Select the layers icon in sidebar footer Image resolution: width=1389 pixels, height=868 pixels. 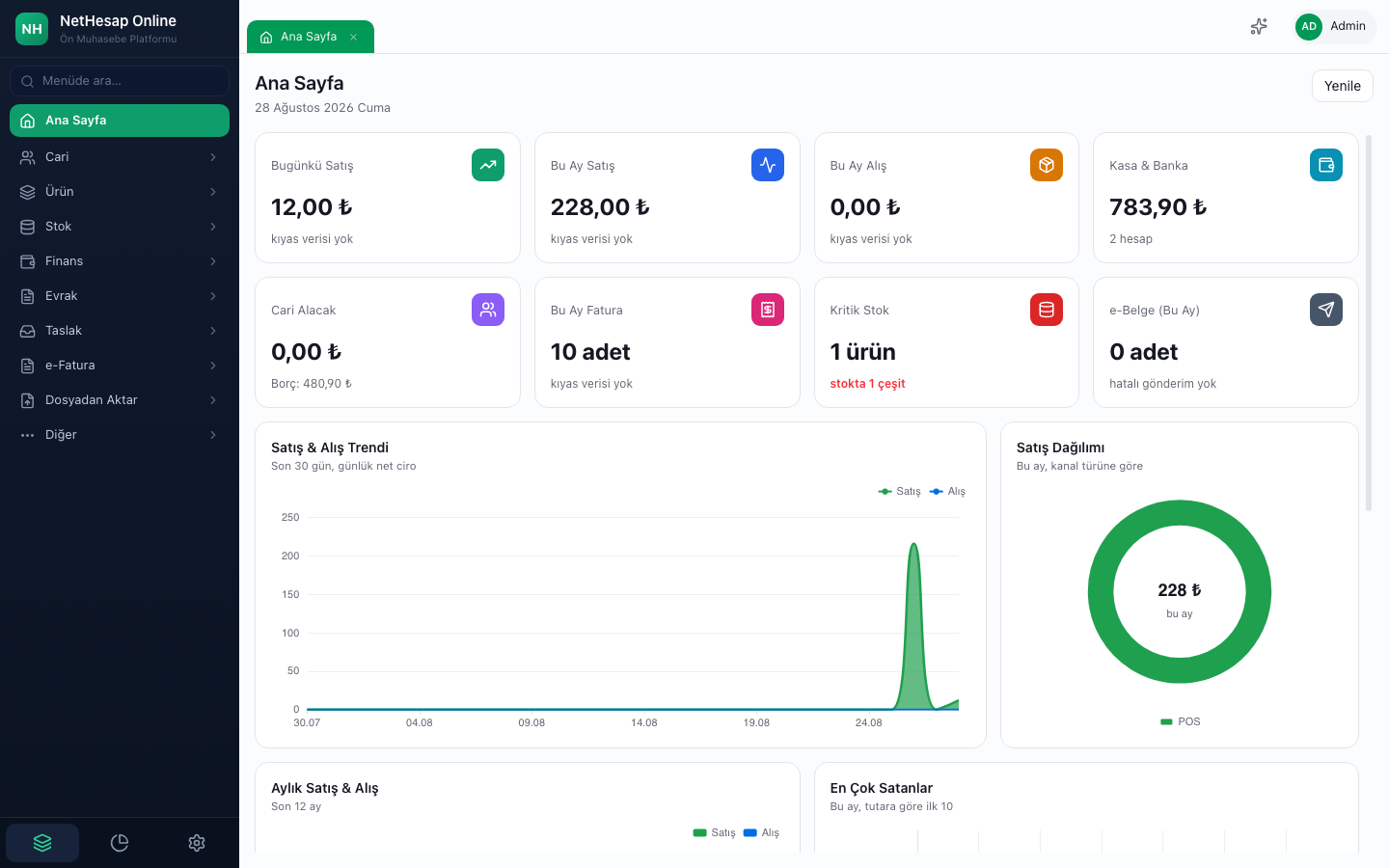coord(42,843)
